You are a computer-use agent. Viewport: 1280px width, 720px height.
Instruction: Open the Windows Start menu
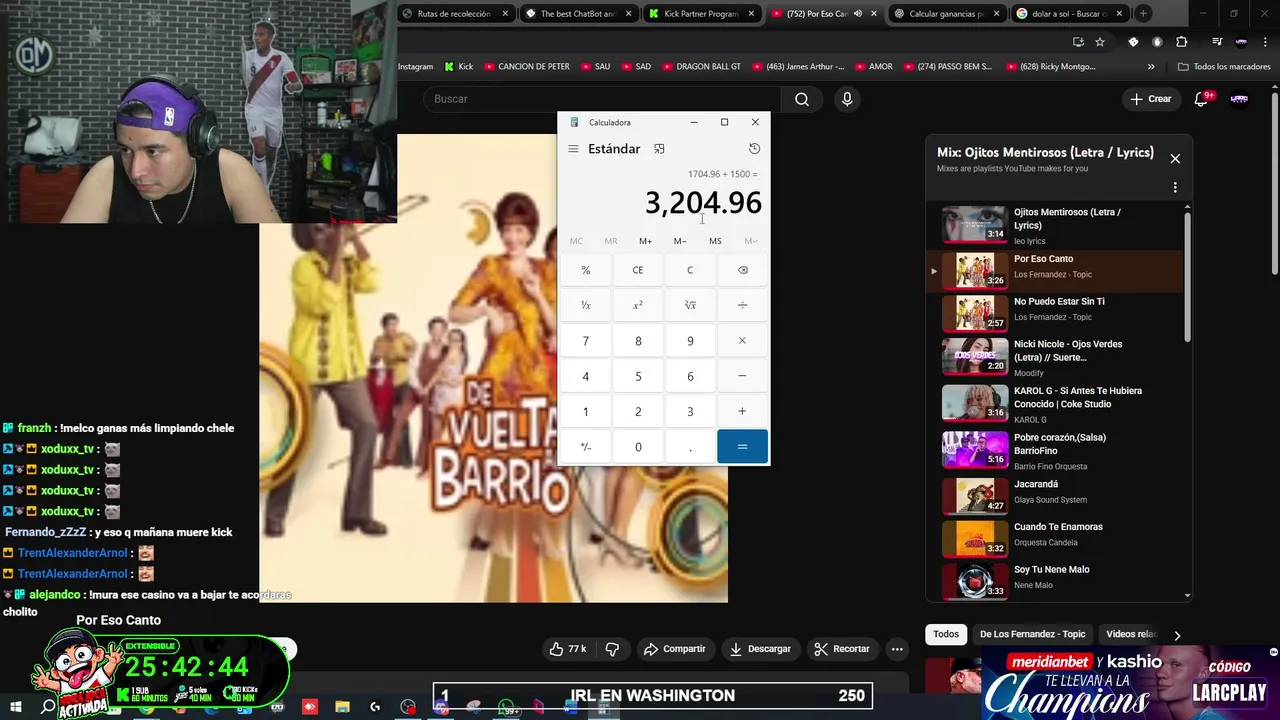click(15, 707)
